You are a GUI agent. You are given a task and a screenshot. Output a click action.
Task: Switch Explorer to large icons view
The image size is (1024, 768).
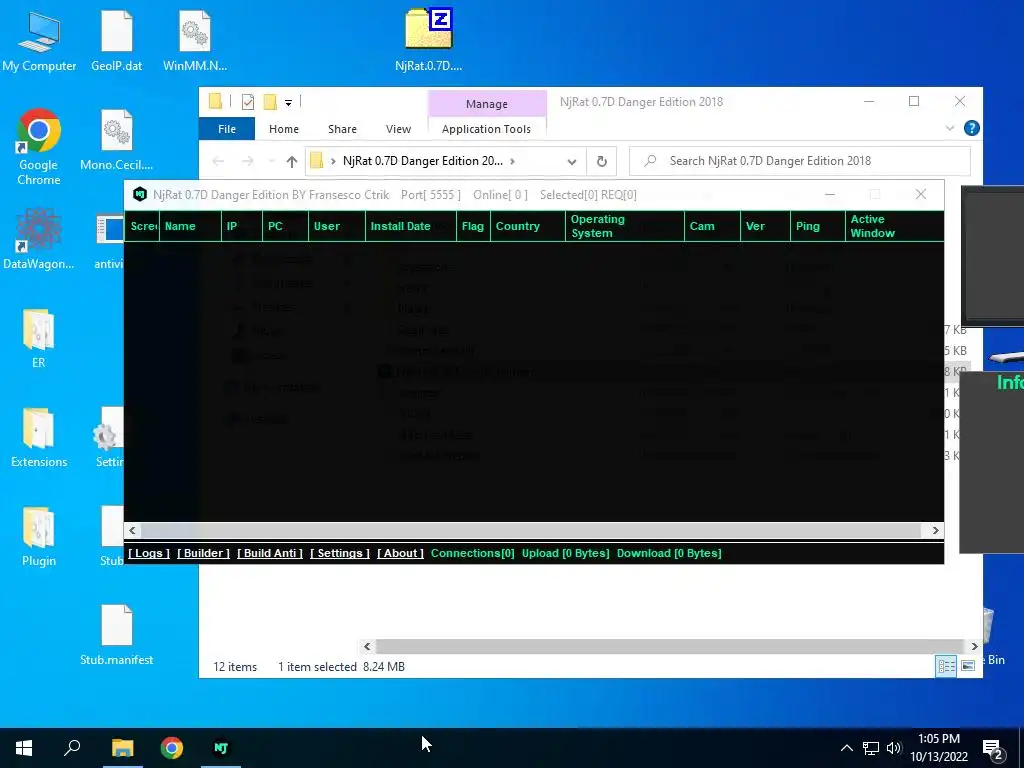point(968,666)
